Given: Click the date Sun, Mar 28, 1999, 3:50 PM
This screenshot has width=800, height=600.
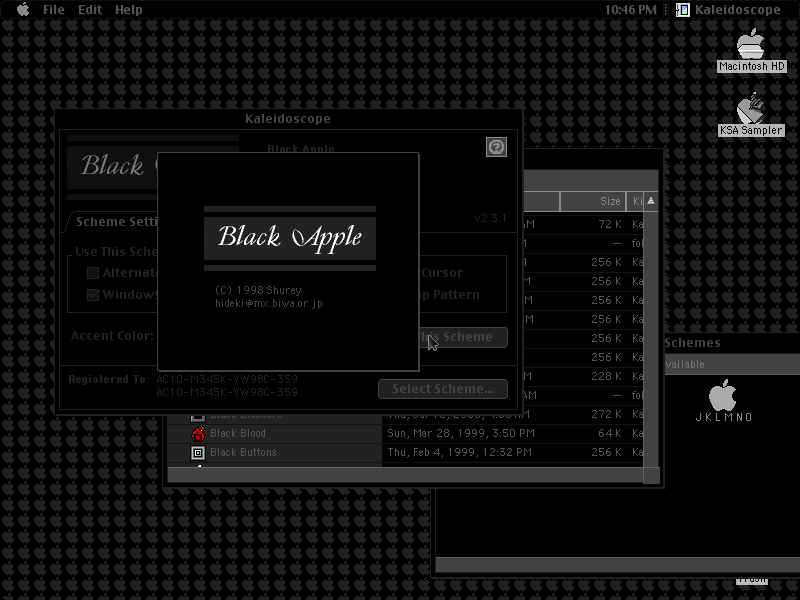Looking at the screenshot, I should [461, 434].
